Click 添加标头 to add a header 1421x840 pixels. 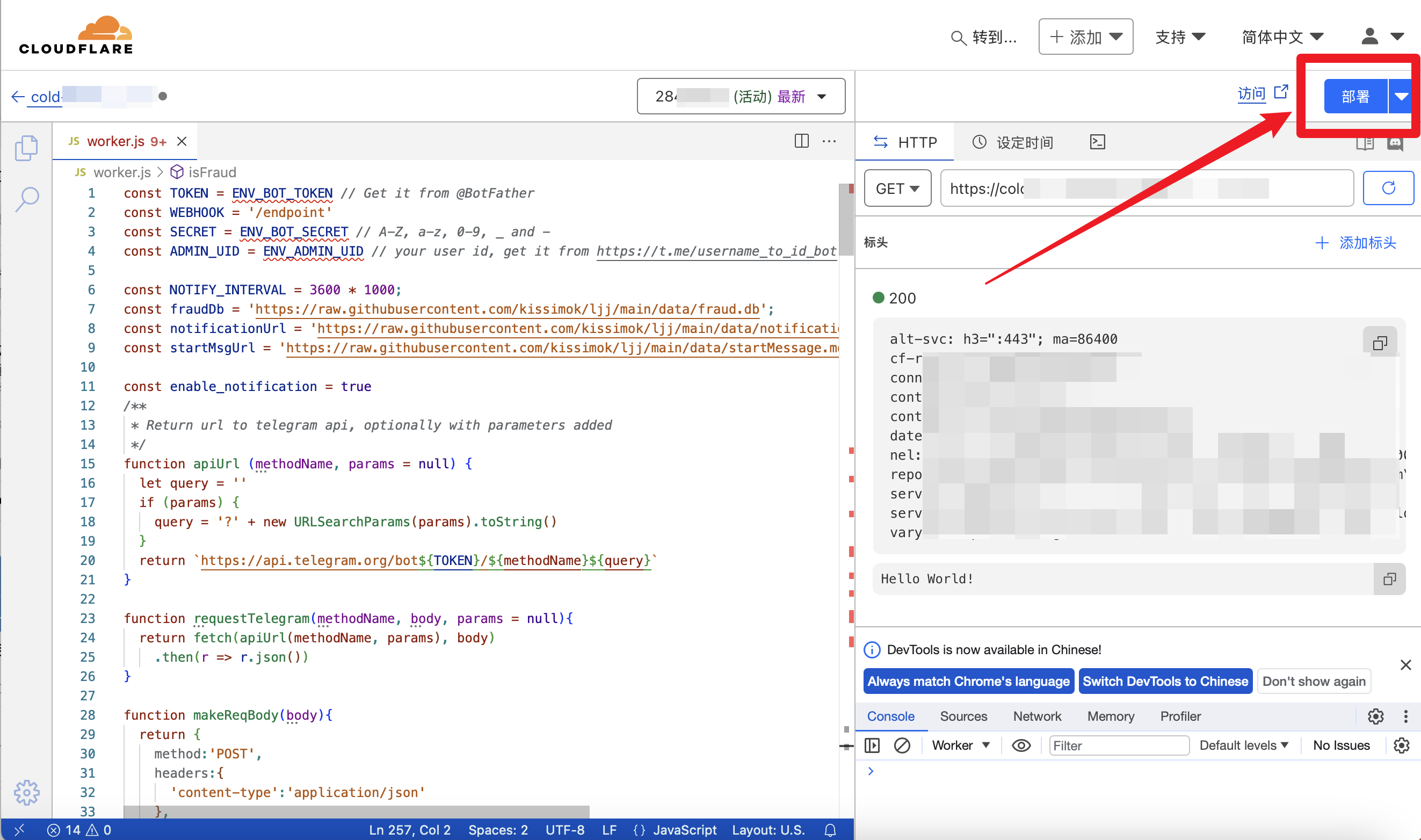[x=1355, y=243]
